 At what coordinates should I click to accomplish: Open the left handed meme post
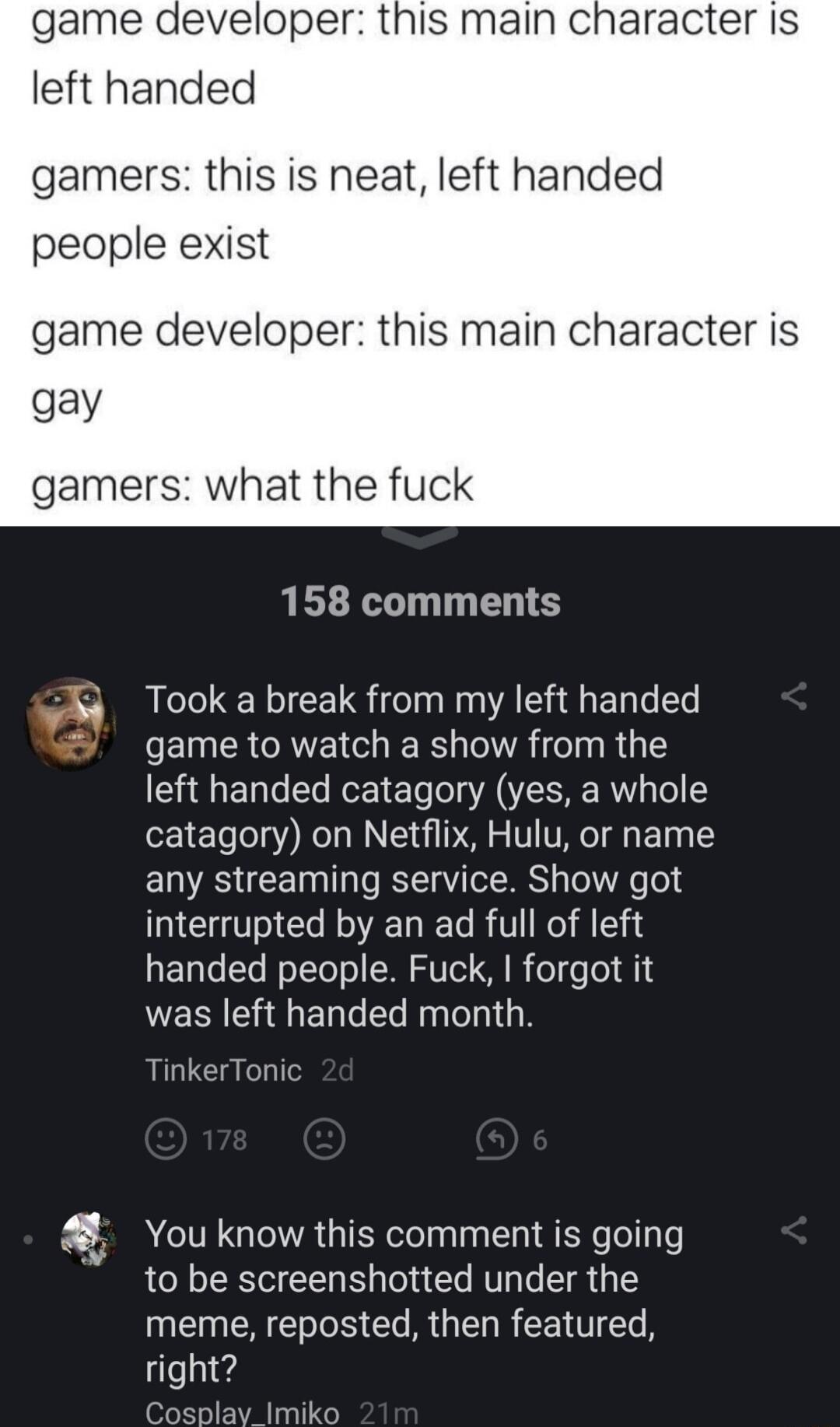[420, 257]
